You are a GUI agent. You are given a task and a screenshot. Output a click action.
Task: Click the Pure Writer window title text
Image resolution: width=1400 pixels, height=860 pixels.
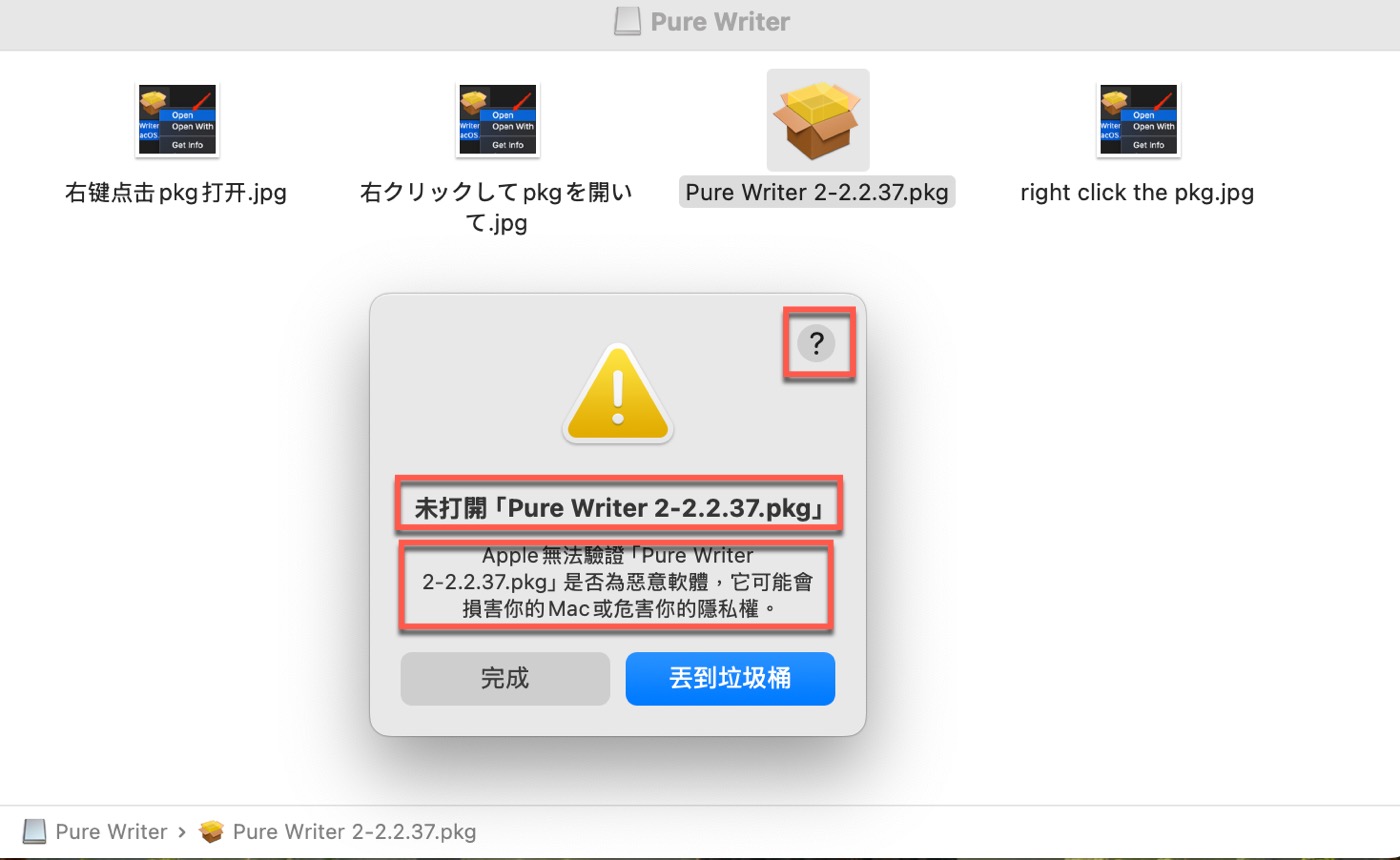tap(720, 22)
